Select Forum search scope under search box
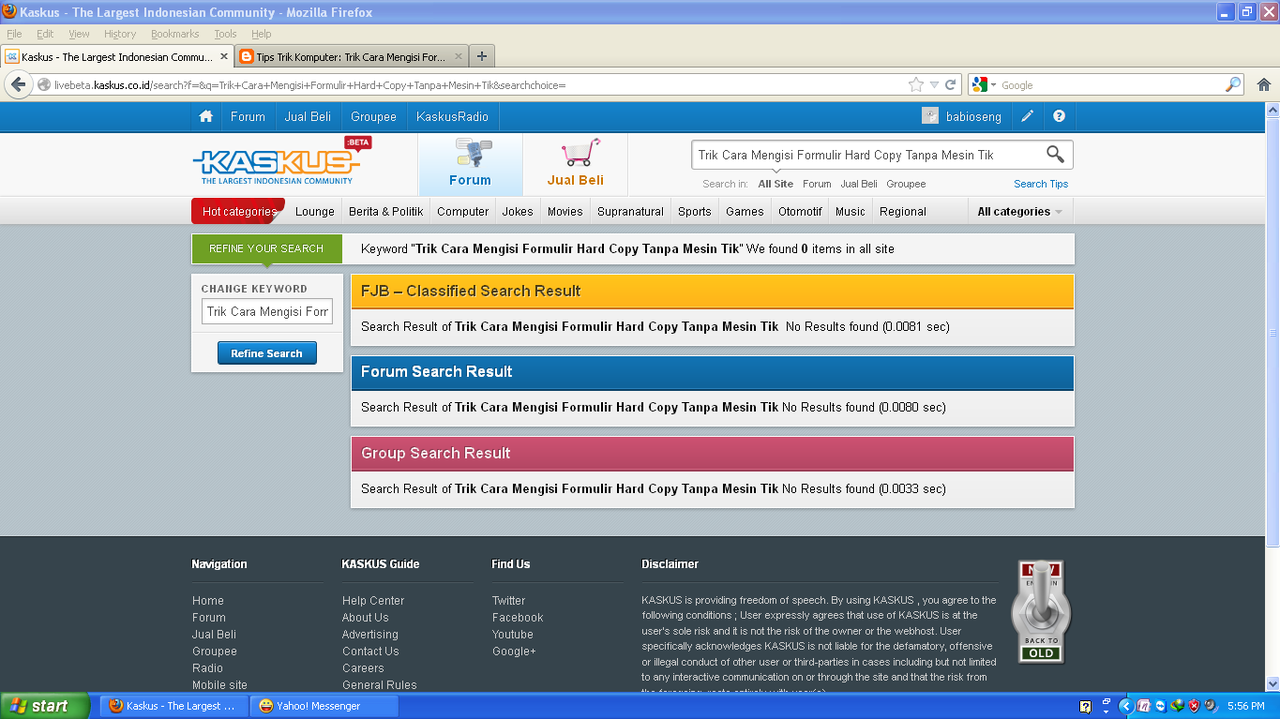1280x719 pixels. coord(817,184)
